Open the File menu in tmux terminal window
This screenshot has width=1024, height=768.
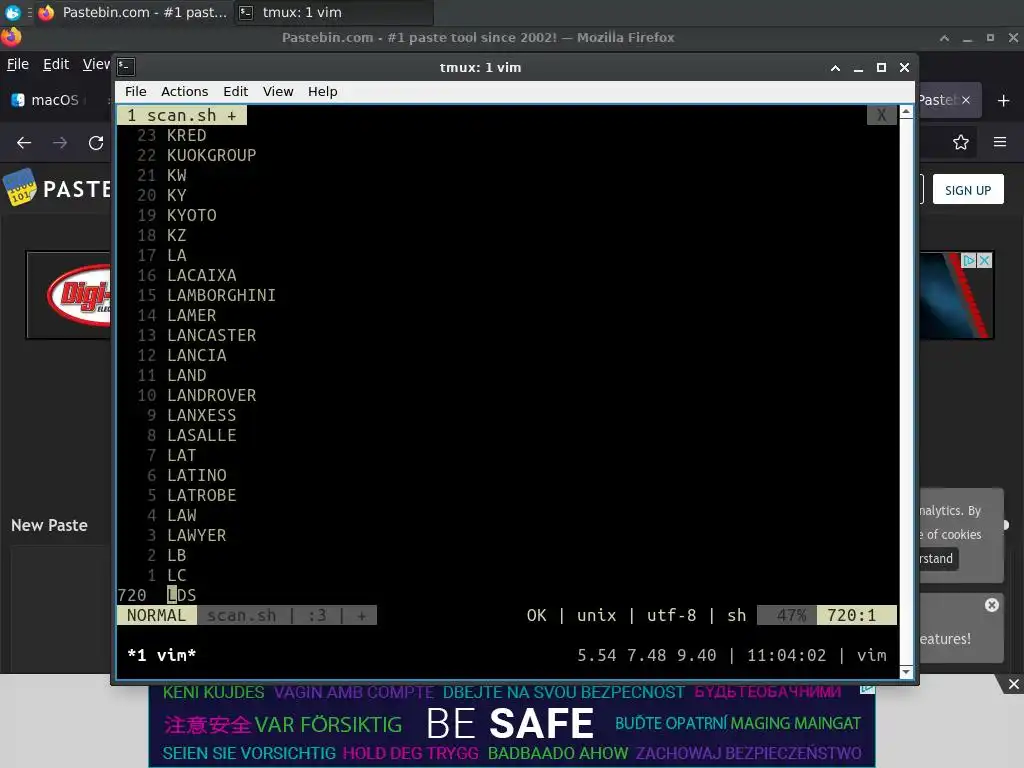[135, 91]
